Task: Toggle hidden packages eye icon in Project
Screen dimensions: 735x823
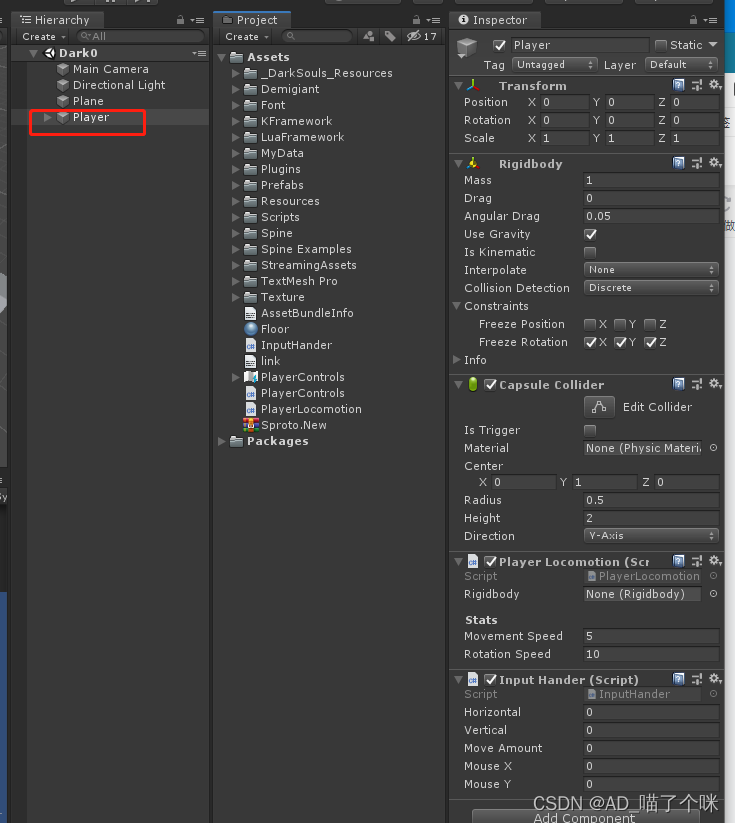Action: pyautogui.click(x=413, y=36)
